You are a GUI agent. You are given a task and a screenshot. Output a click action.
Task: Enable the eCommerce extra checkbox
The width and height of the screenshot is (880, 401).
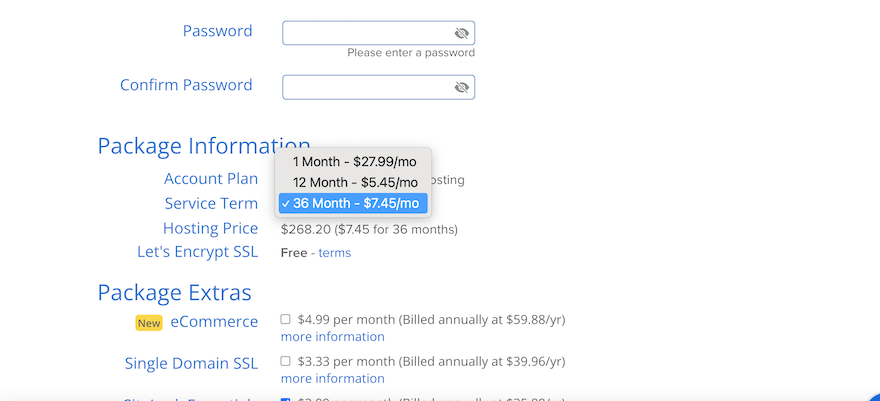coord(285,319)
